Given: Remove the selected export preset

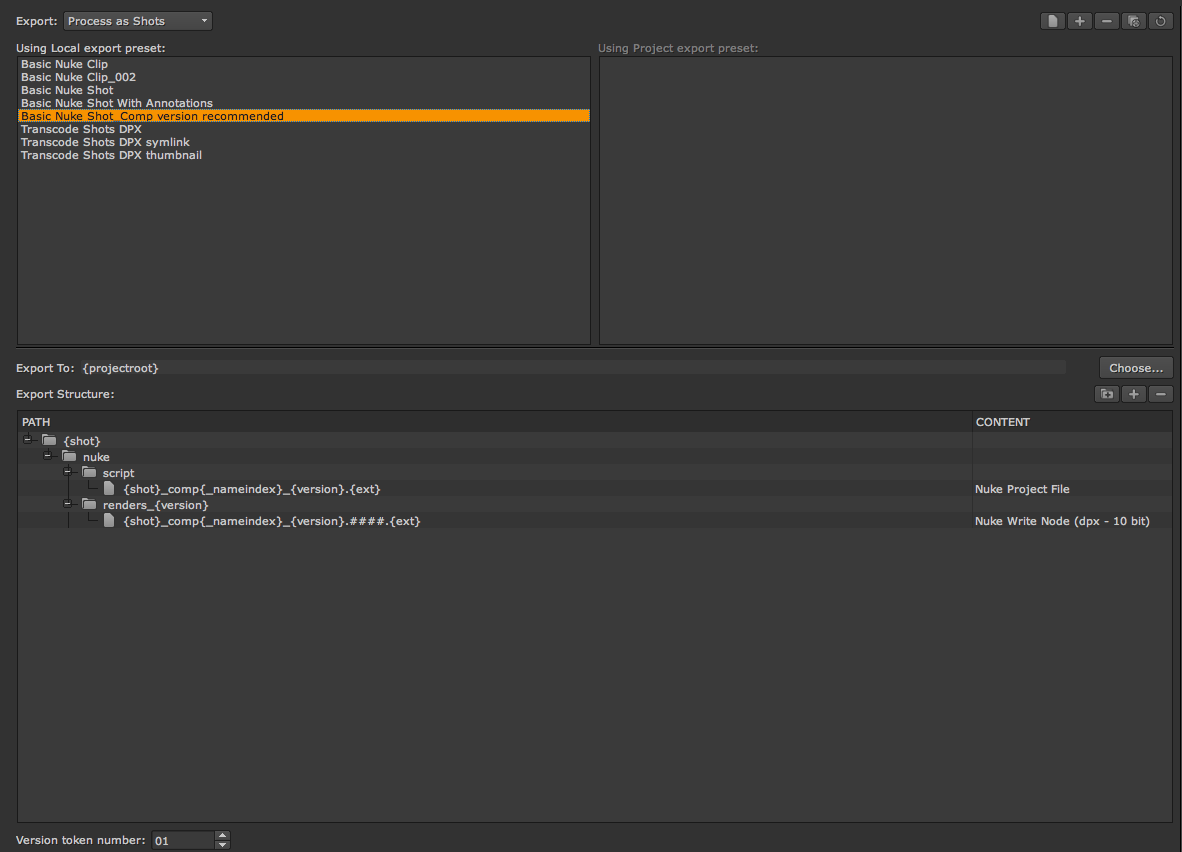Looking at the screenshot, I should pyautogui.click(x=1107, y=21).
